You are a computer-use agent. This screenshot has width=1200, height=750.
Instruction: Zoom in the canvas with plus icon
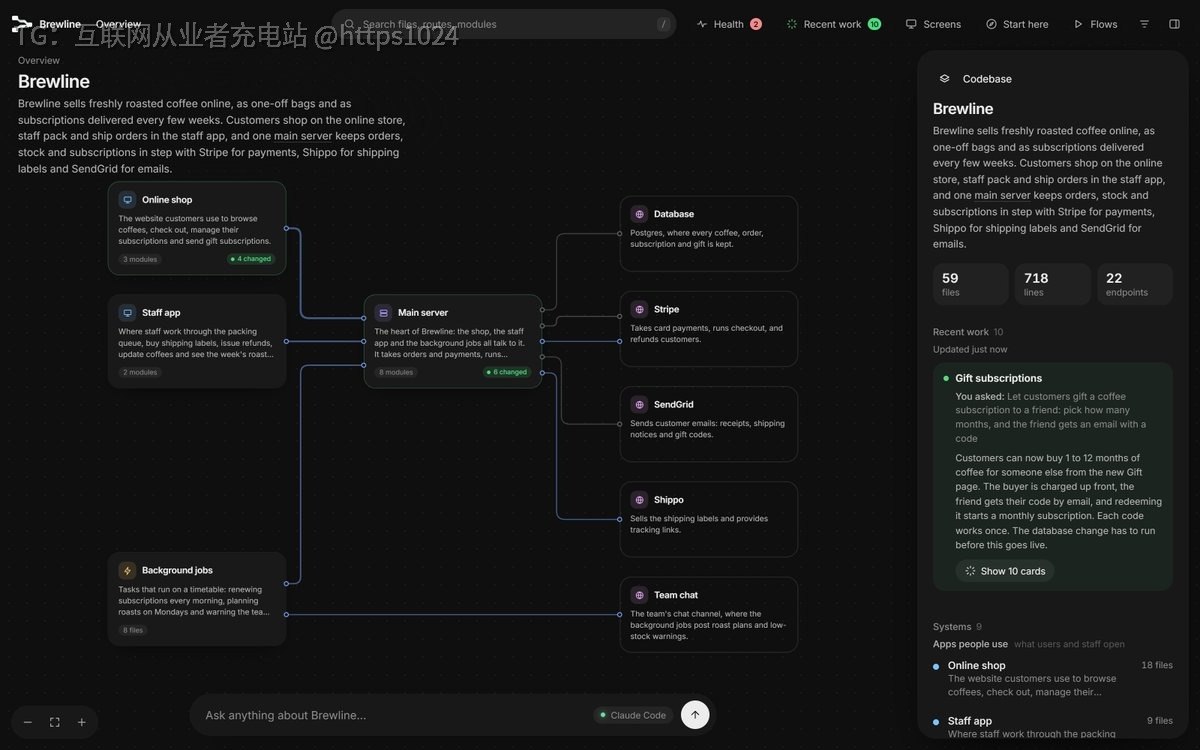tap(82, 722)
